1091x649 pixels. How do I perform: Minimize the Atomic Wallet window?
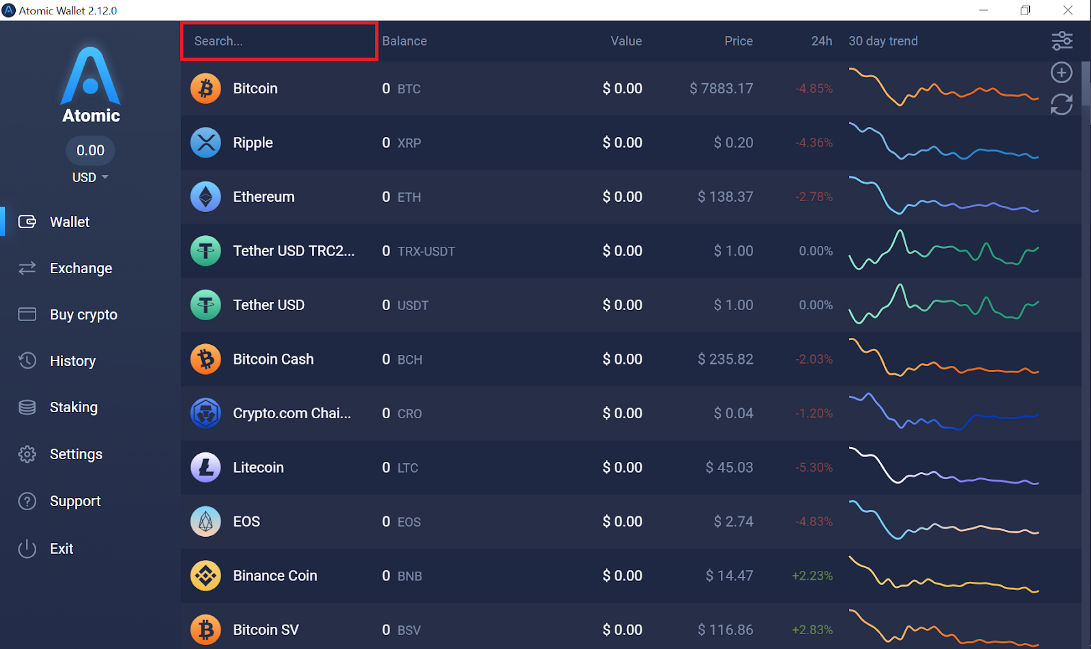[x=983, y=10]
